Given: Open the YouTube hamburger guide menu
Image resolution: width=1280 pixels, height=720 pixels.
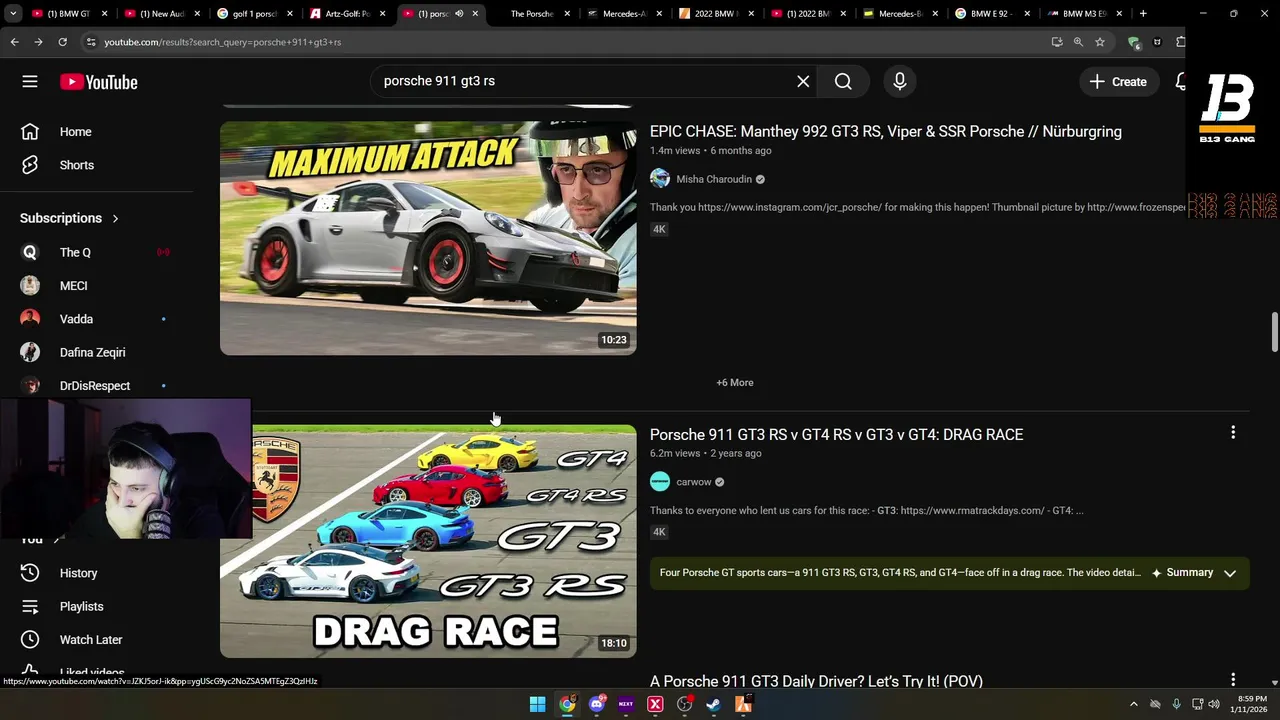Looking at the screenshot, I should [x=30, y=82].
